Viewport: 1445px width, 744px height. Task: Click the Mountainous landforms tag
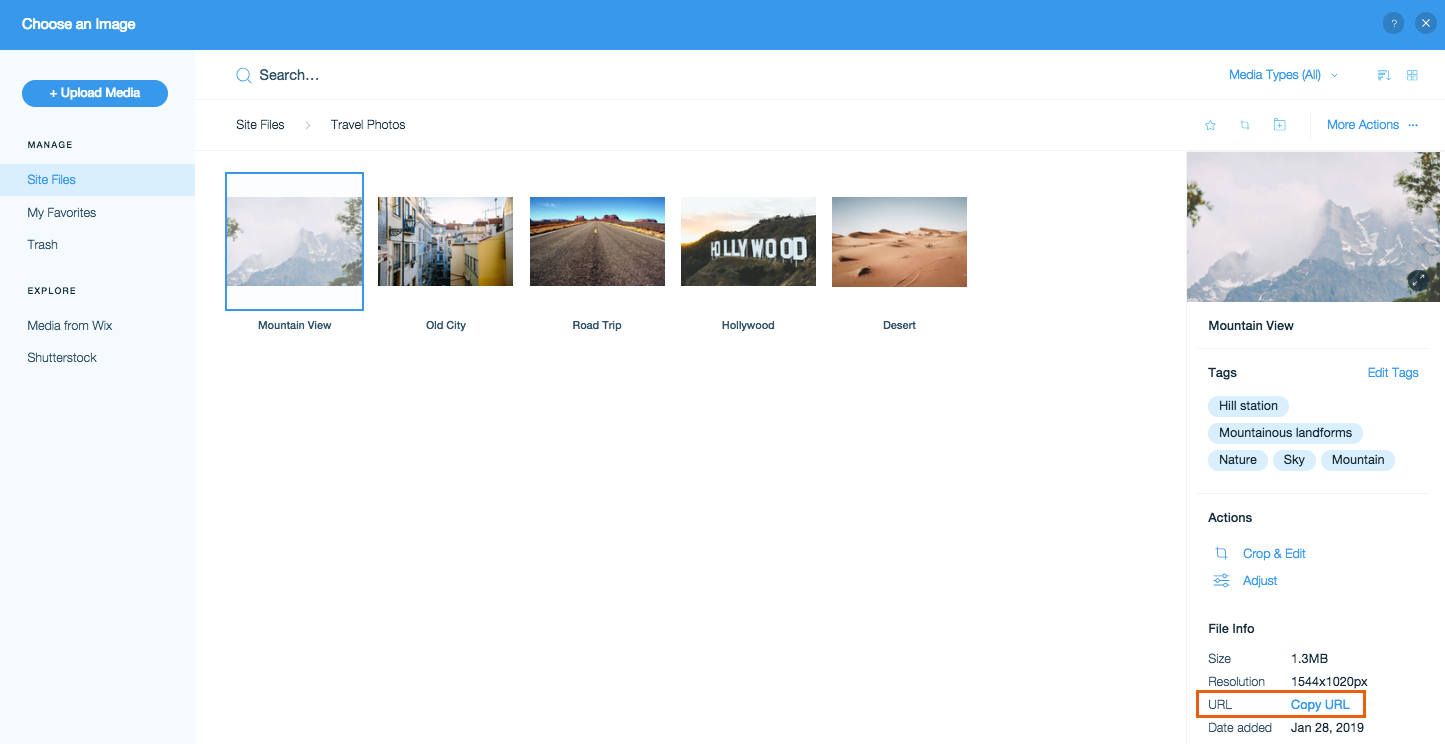pyautogui.click(x=1285, y=433)
